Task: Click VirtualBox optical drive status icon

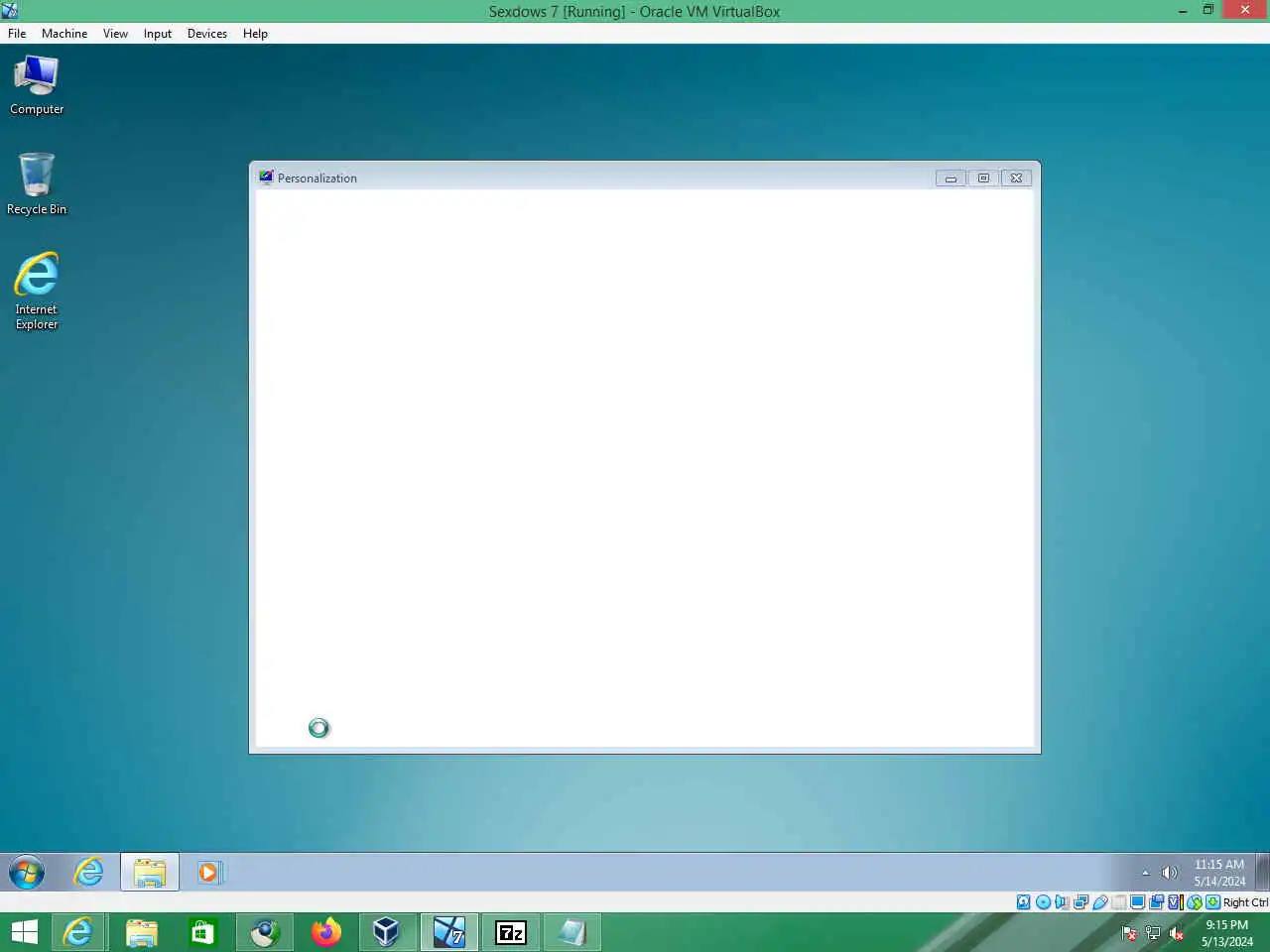Action: point(1043,902)
